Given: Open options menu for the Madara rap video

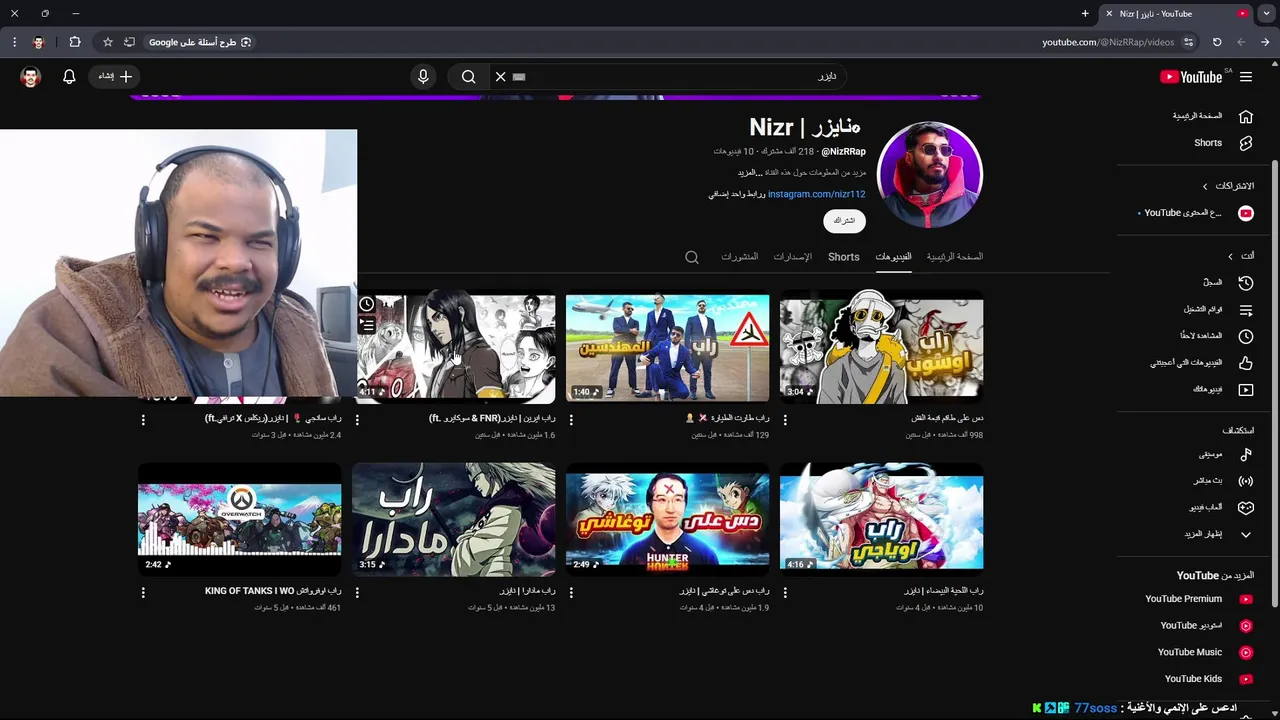Looking at the screenshot, I should tap(357, 592).
